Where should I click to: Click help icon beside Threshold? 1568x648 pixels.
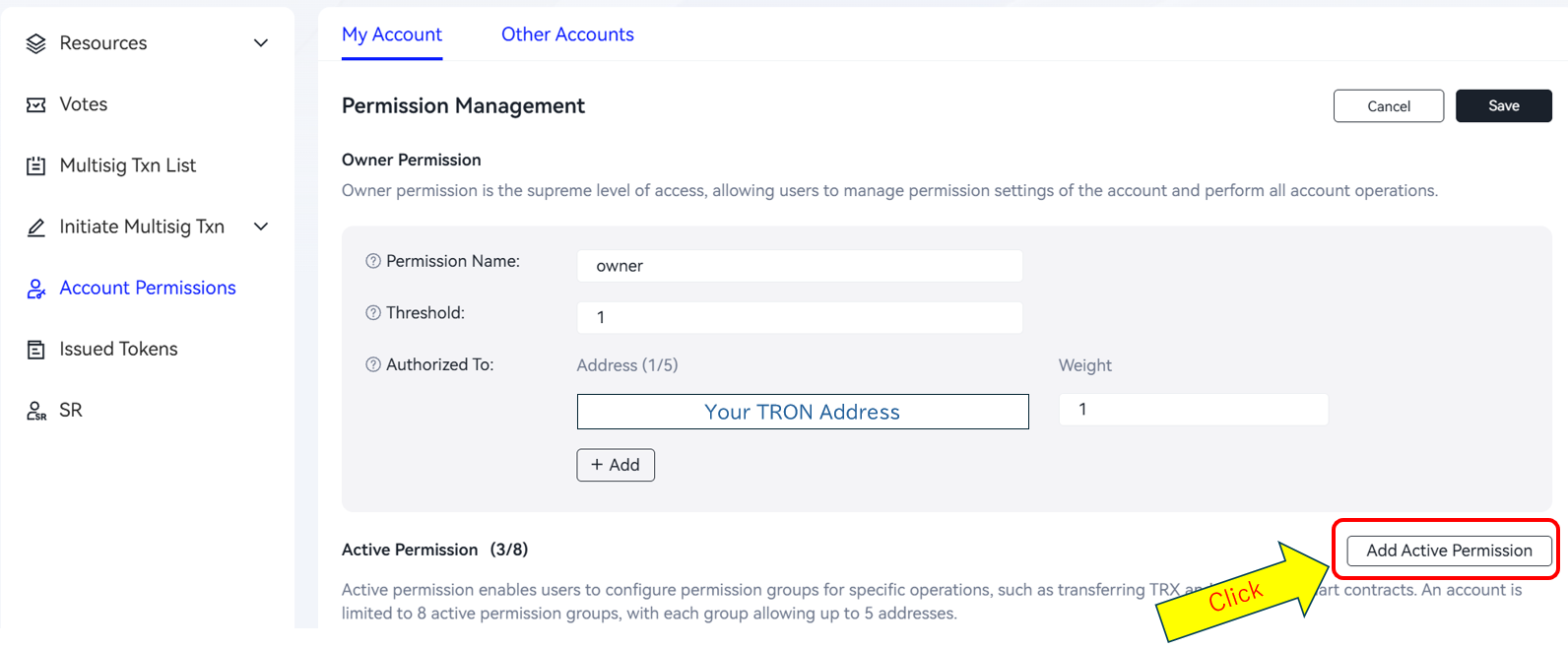pyautogui.click(x=373, y=313)
